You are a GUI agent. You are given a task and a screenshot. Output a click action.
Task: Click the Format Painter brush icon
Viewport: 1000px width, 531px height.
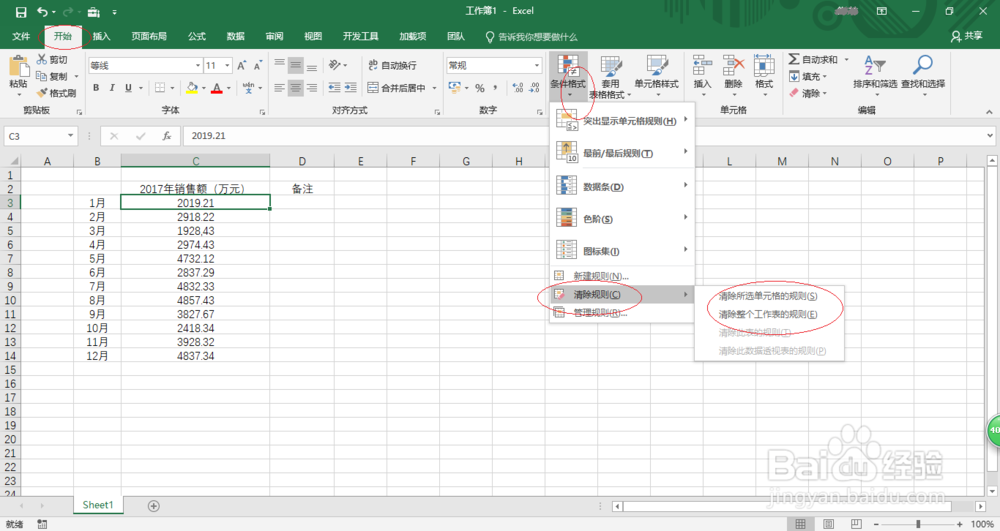point(42,93)
